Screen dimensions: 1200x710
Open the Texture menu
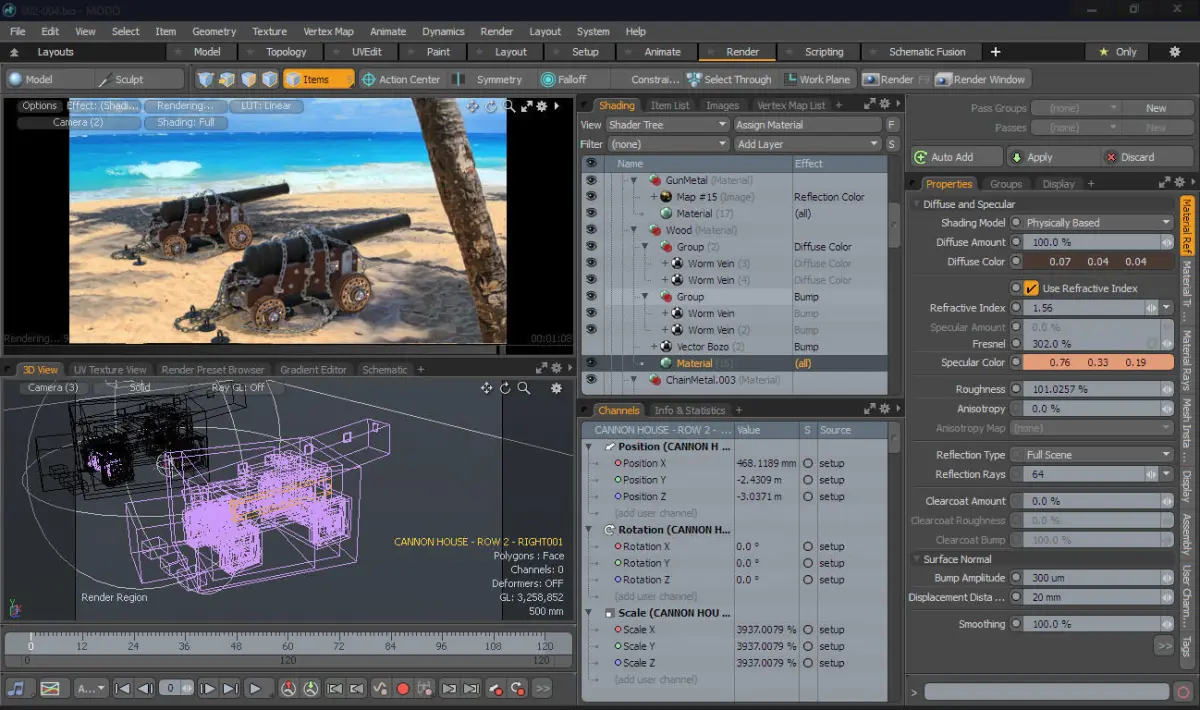tap(269, 31)
